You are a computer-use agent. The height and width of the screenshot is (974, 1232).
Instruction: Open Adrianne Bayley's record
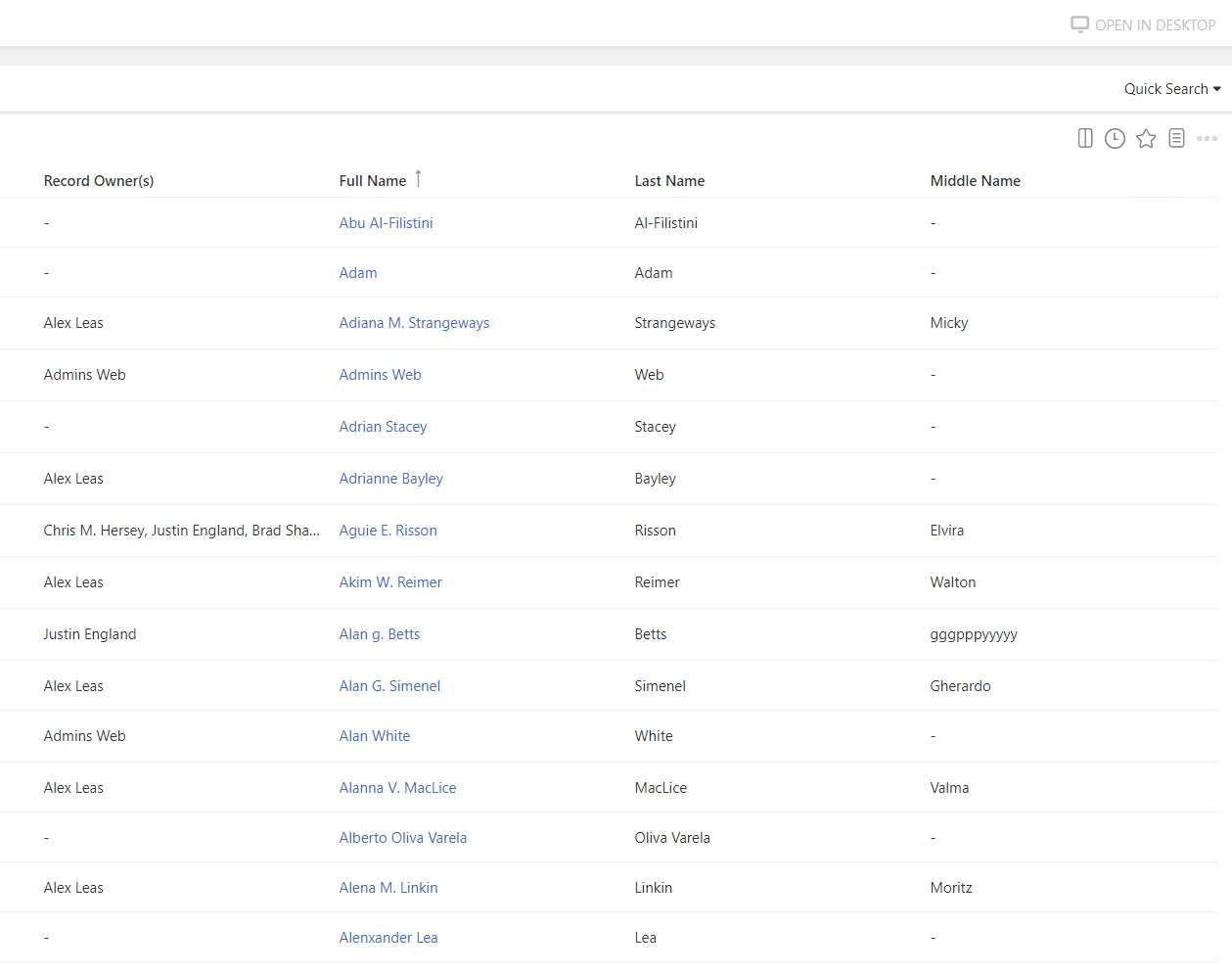390,479
